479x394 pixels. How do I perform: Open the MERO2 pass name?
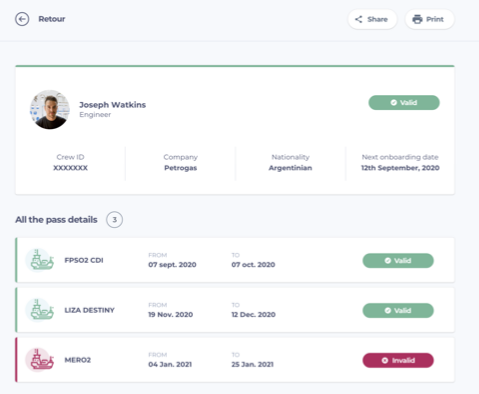click(x=77, y=360)
